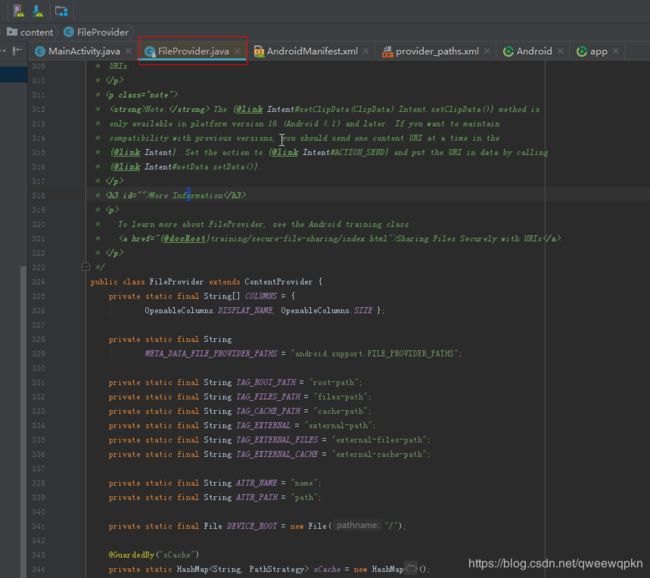
Task: Click the TAG_EXTERNAL_CACHE constant
Action: (x=277, y=454)
